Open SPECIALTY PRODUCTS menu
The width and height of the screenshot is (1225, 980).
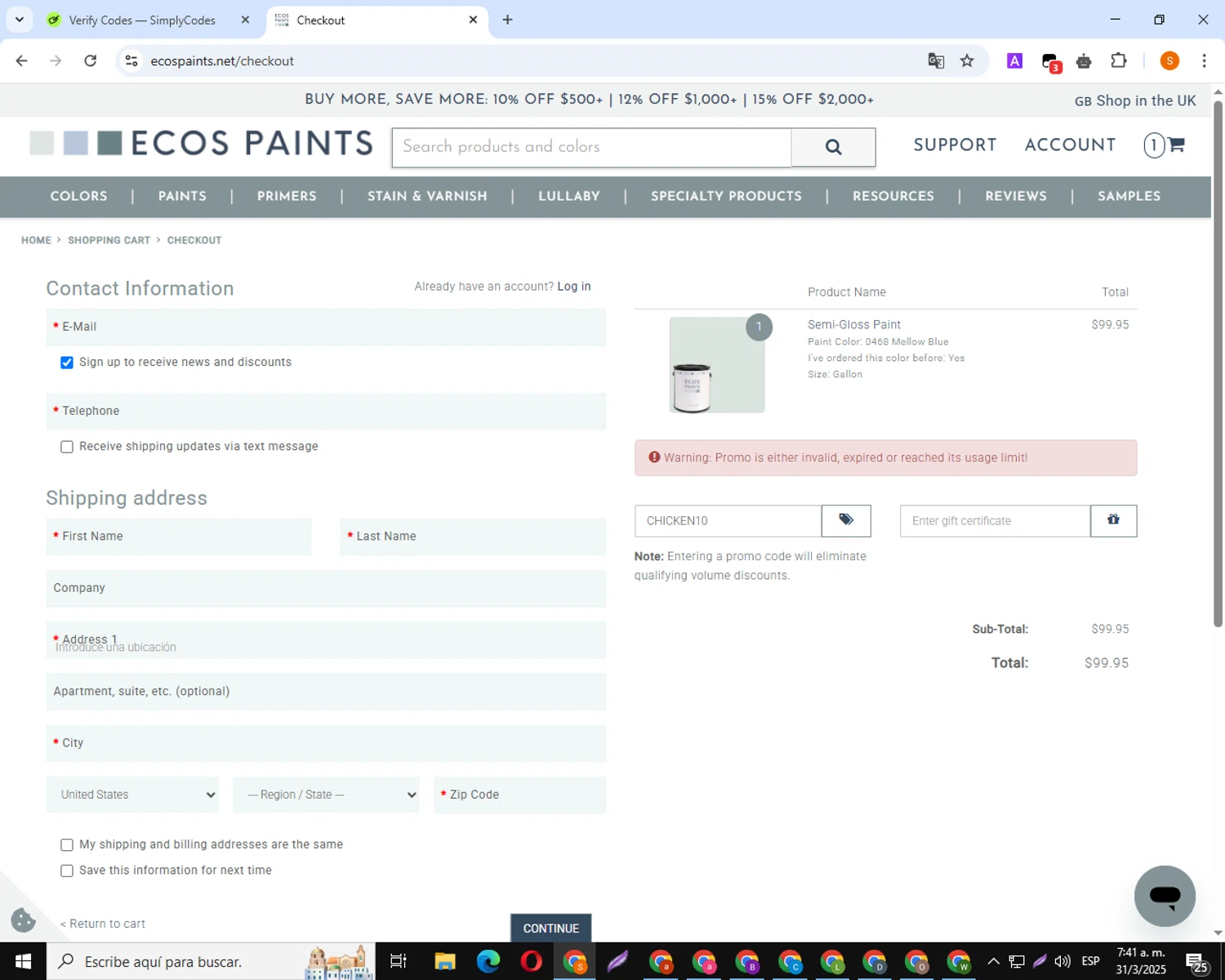tap(726, 196)
